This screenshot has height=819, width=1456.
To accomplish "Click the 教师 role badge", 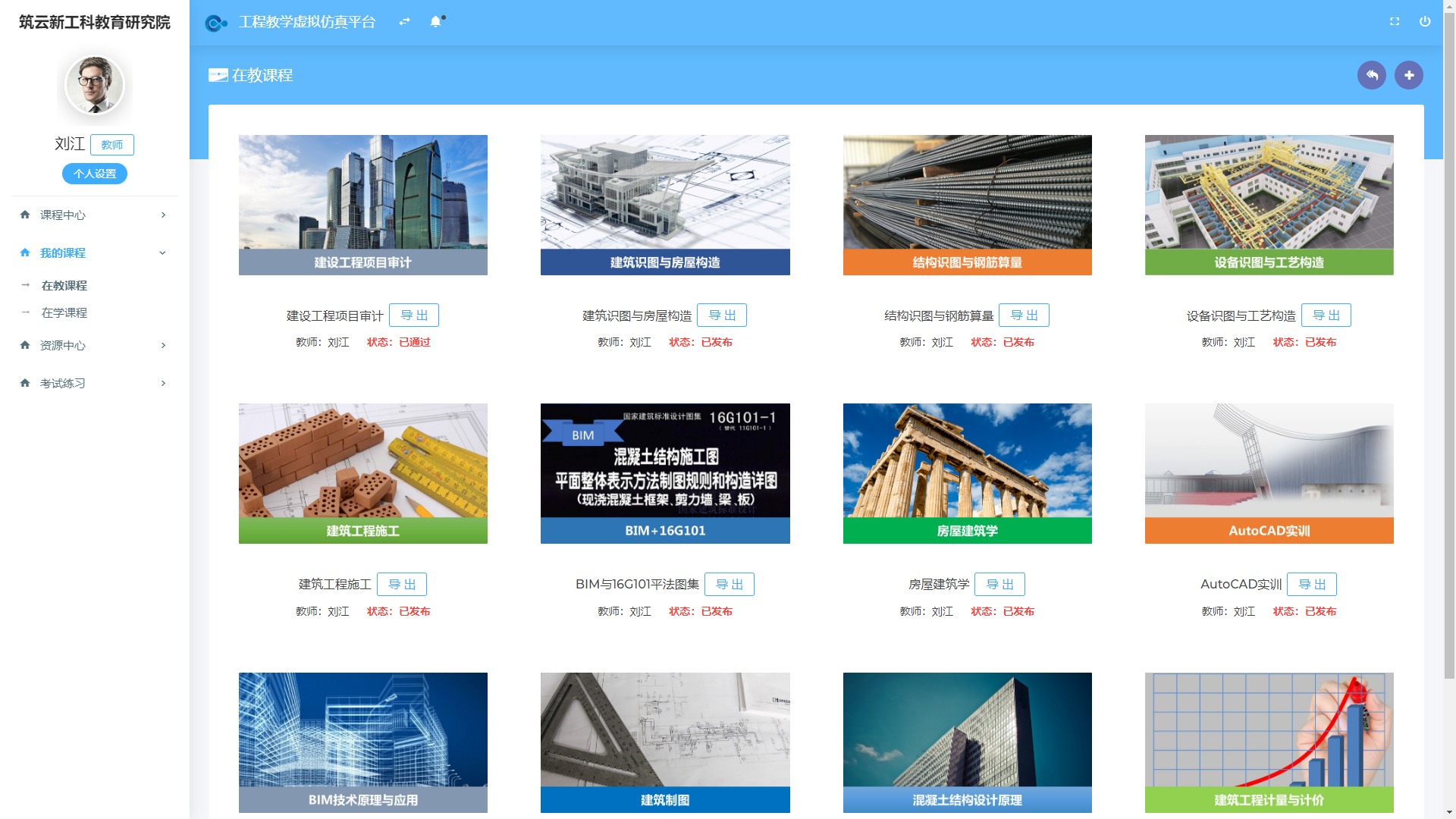I will coord(112,145).
